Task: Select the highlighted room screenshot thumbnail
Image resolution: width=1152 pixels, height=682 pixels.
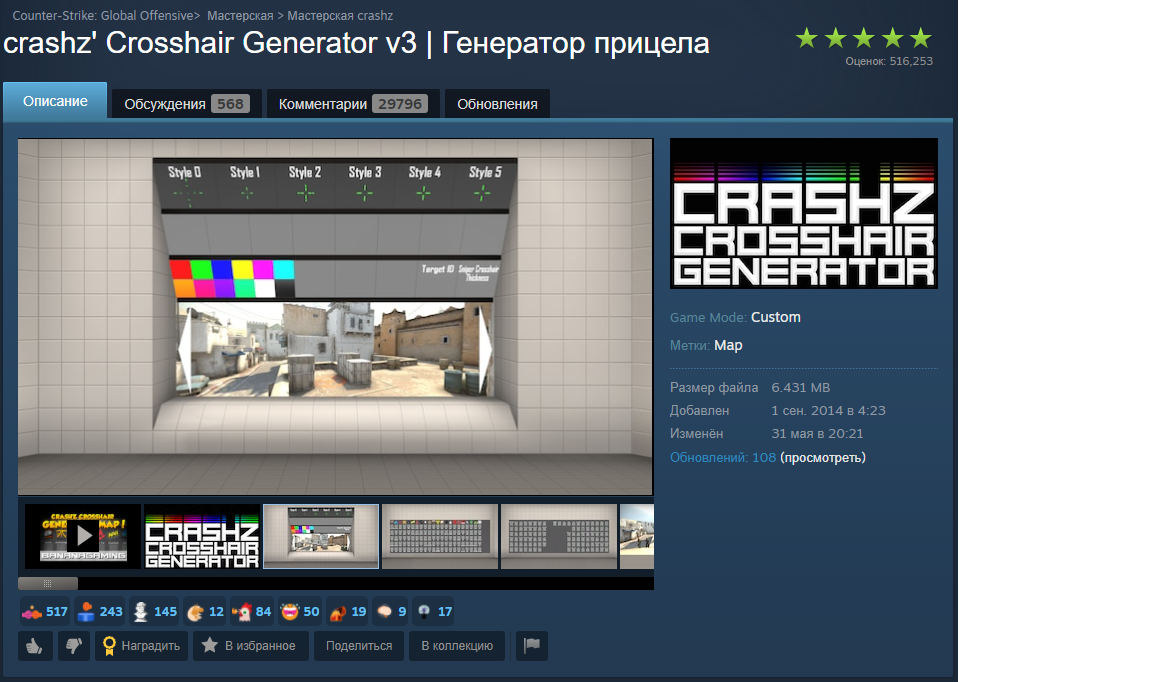Action: click(321, 536)
